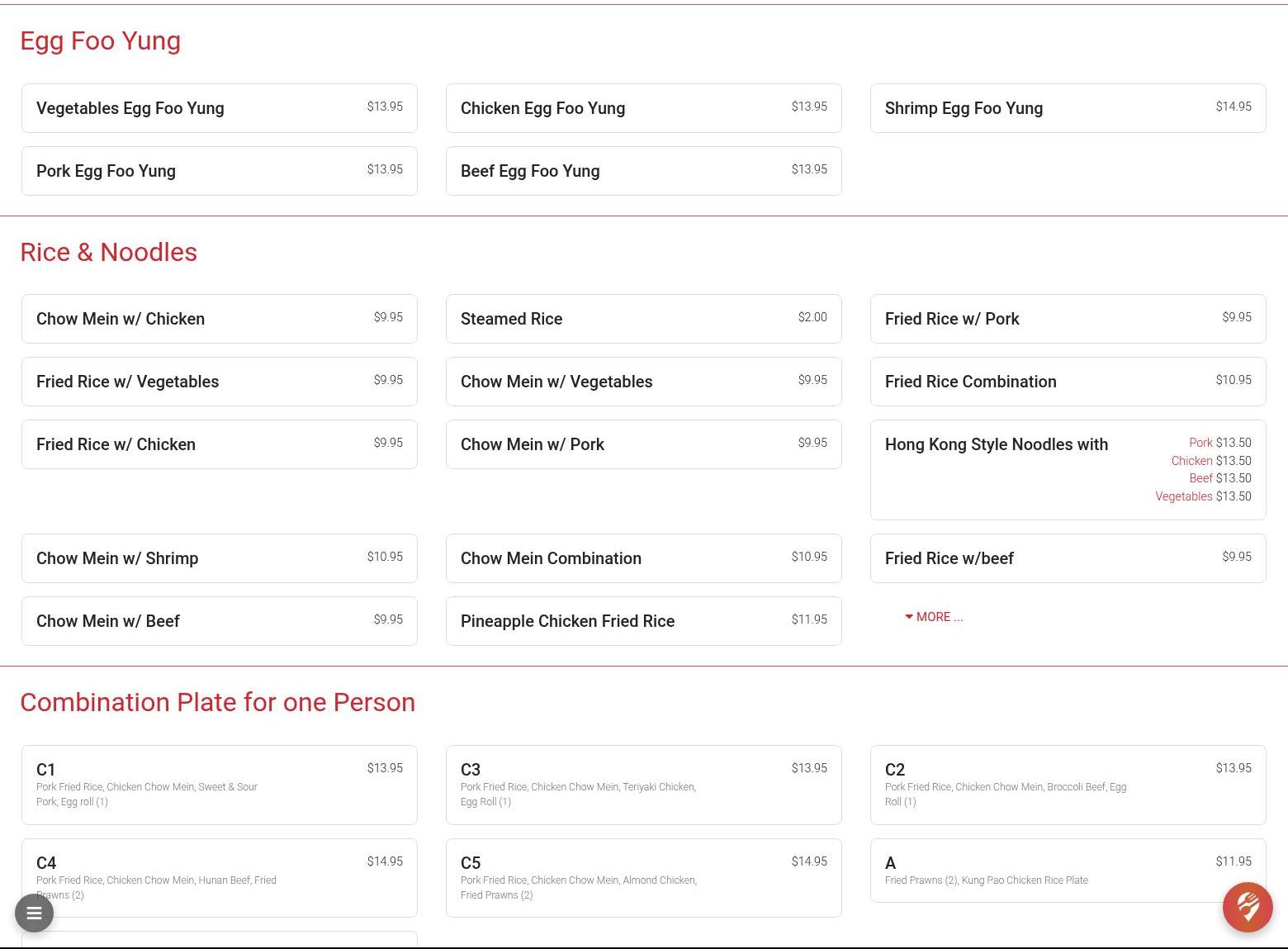Pick Beef option for Hong Kong Noodles

(x=1219, y=478)
